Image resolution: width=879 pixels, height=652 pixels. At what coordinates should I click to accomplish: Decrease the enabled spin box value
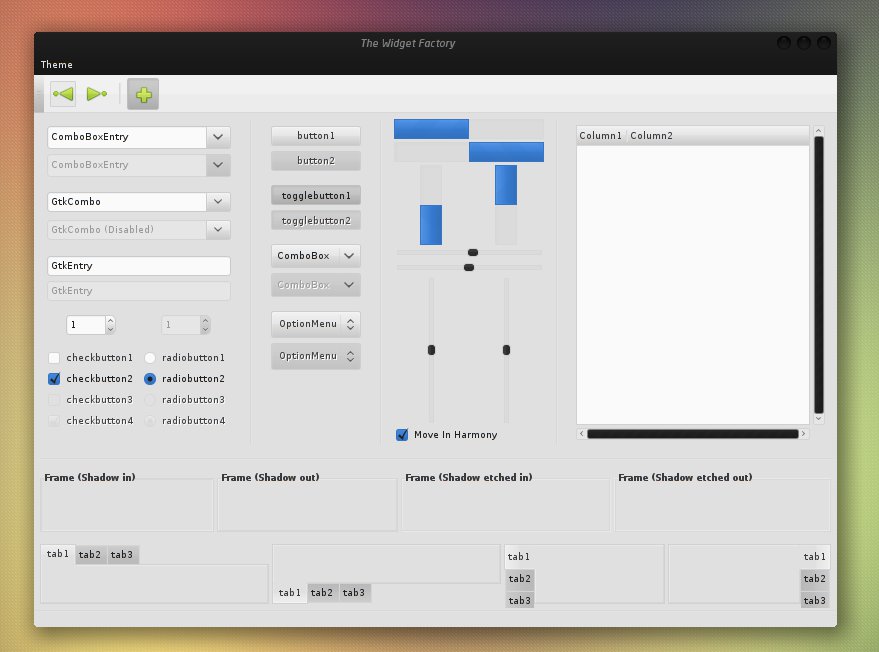110,329
